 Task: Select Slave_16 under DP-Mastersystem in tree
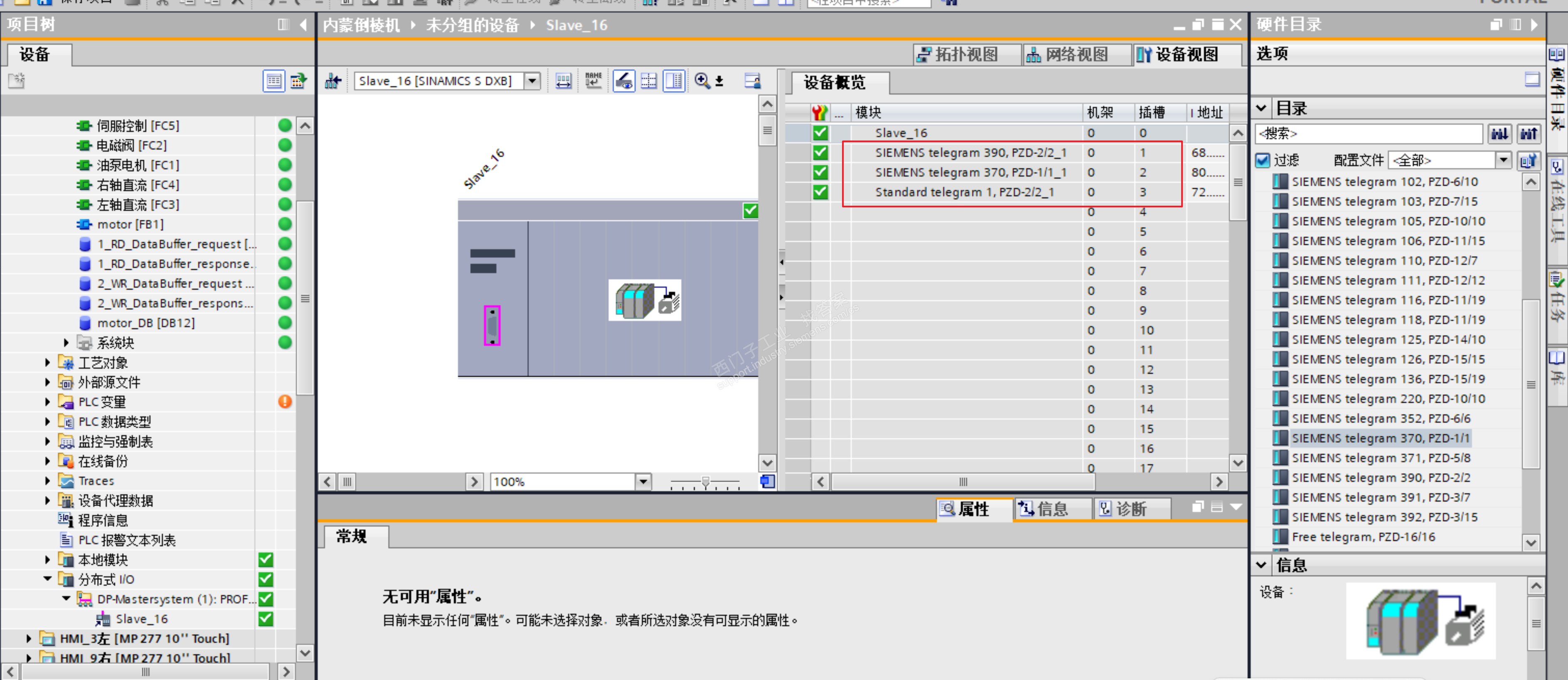[x=142, y=619]
